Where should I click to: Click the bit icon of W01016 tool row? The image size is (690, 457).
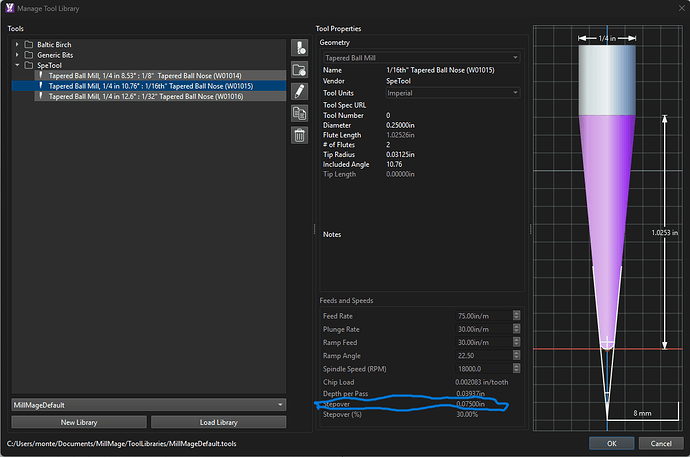pyautogui.click(x=41, y=96)
